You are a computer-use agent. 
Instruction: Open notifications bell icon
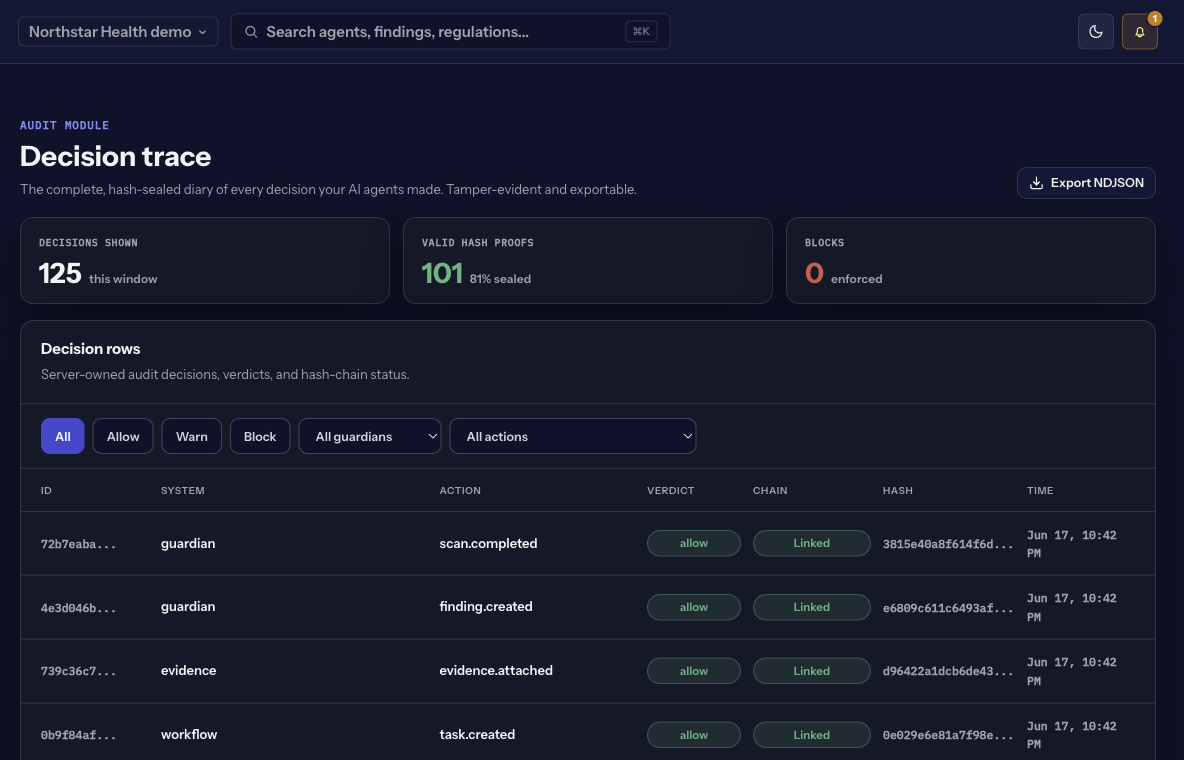[x=1139, y=32]
